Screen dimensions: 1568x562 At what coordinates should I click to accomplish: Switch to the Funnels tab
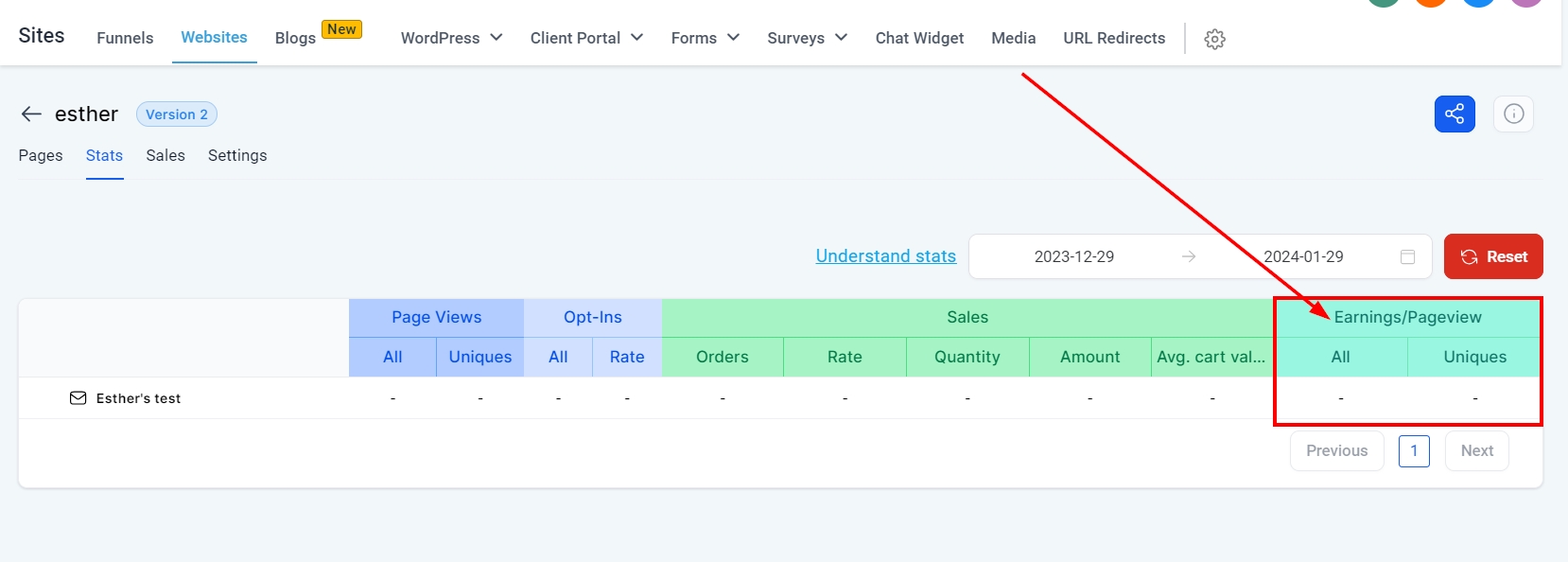(x=125, y=38)
